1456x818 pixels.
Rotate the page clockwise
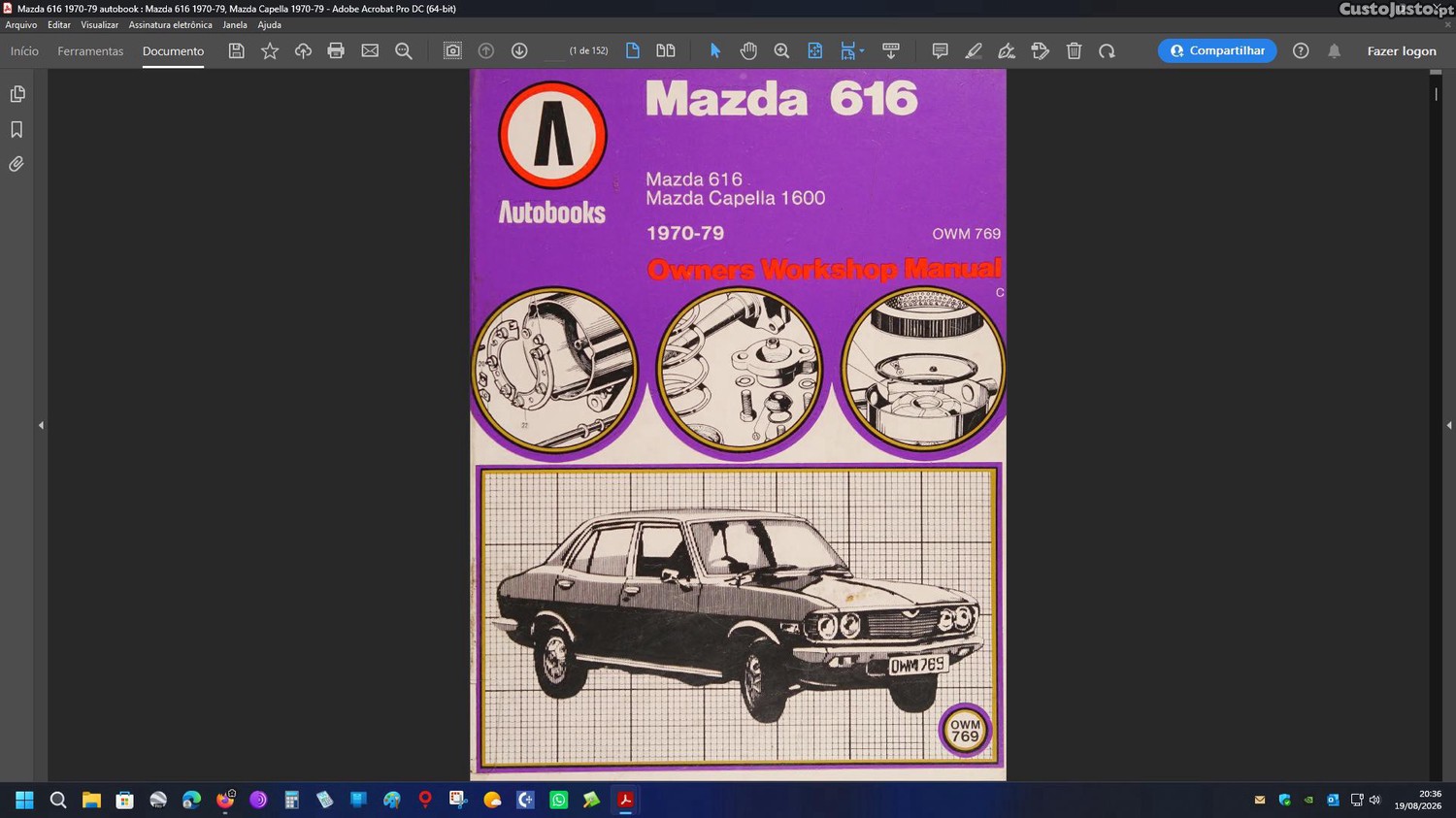[x=1107, y=50]
